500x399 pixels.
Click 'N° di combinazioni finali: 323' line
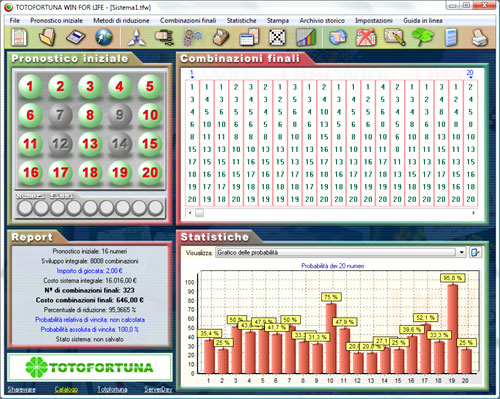[x=90, y=290]
